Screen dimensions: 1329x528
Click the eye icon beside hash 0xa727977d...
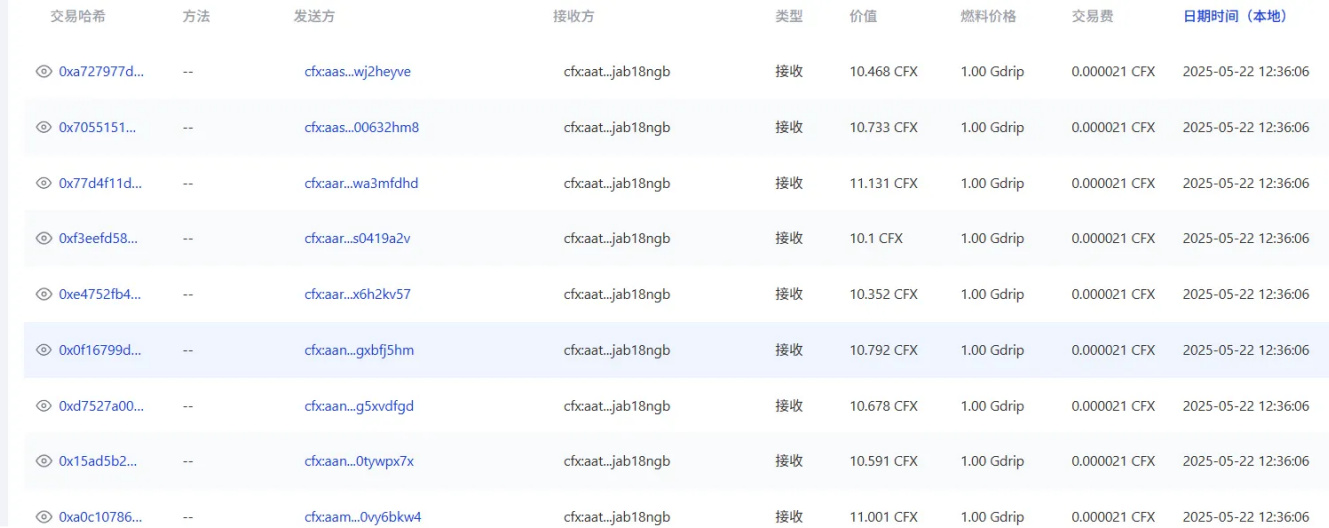tap(43, 72)
